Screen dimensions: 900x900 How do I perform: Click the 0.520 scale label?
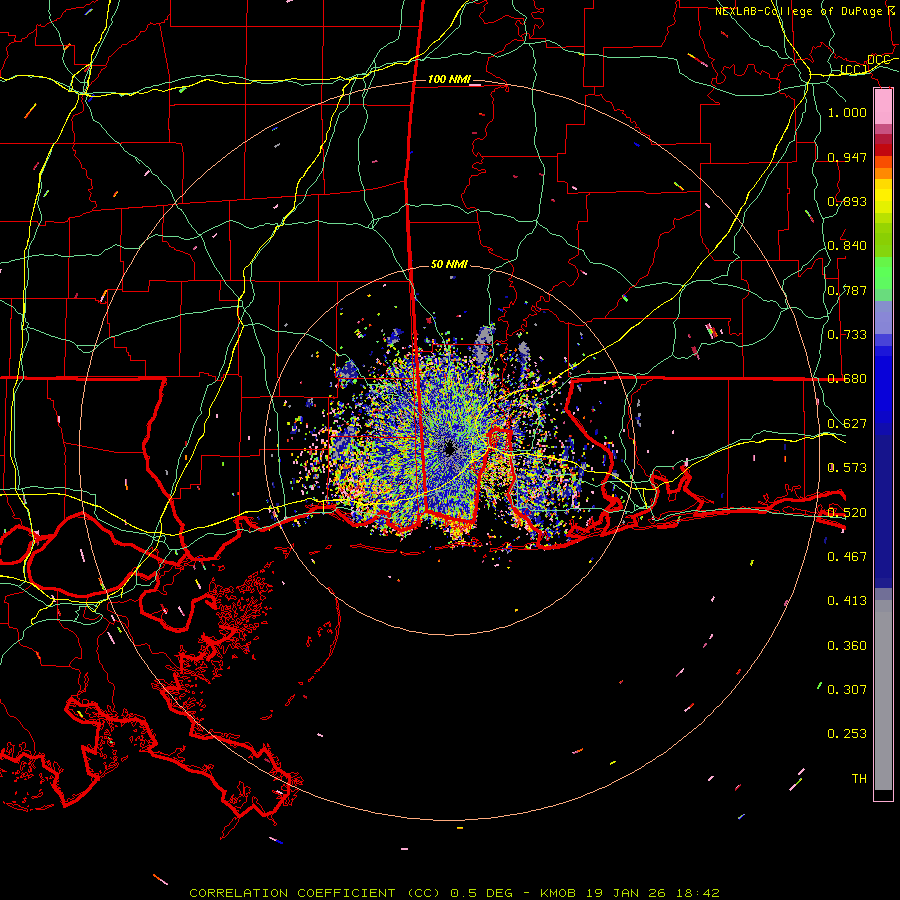[x=847, y=513]
